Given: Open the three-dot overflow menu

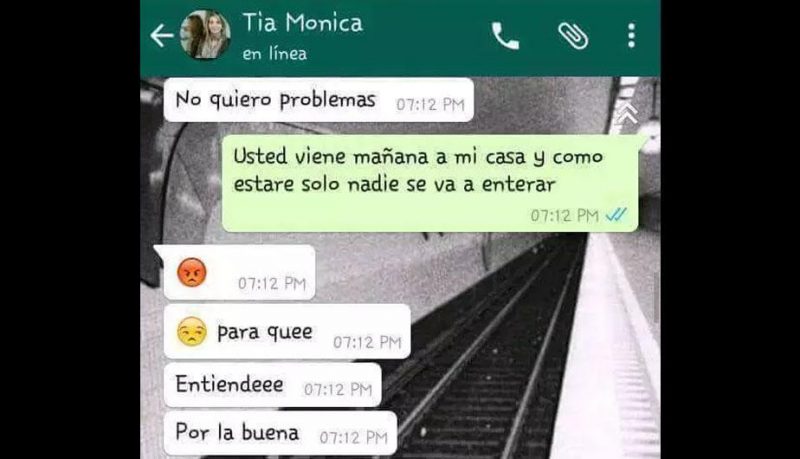Looking at the screenshot, I should pos(632,36).
